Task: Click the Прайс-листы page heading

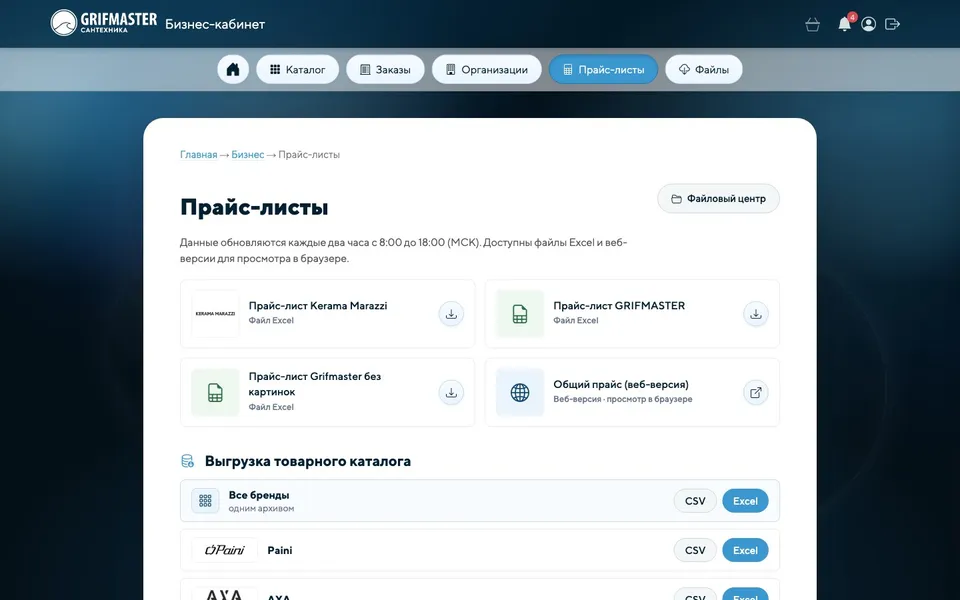Action: pos(254,207)
